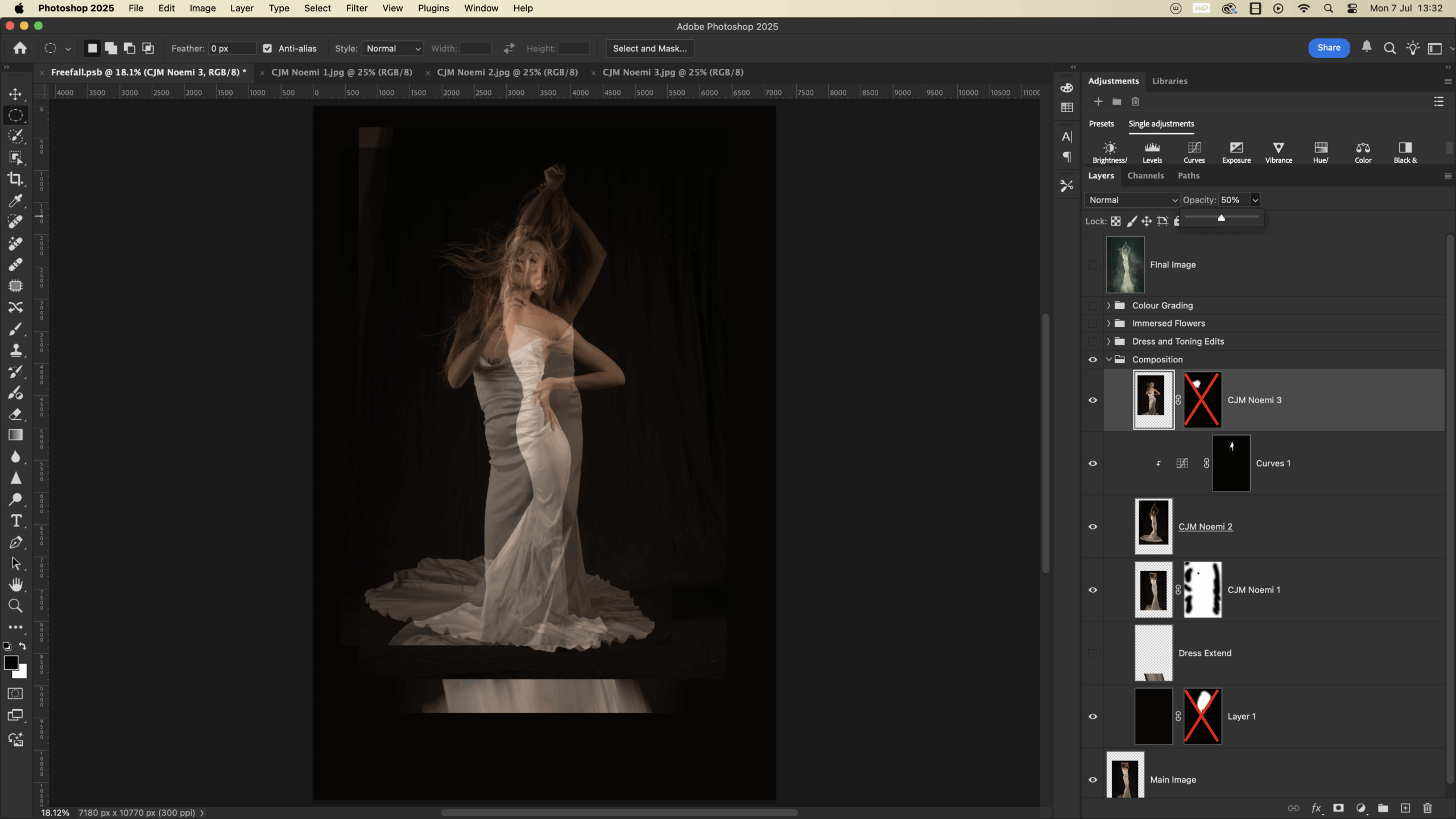Switch to the Channels tab
The width and height of the screenshot is (1456, 819).
pyautogui.click(x=1145, y=176)
